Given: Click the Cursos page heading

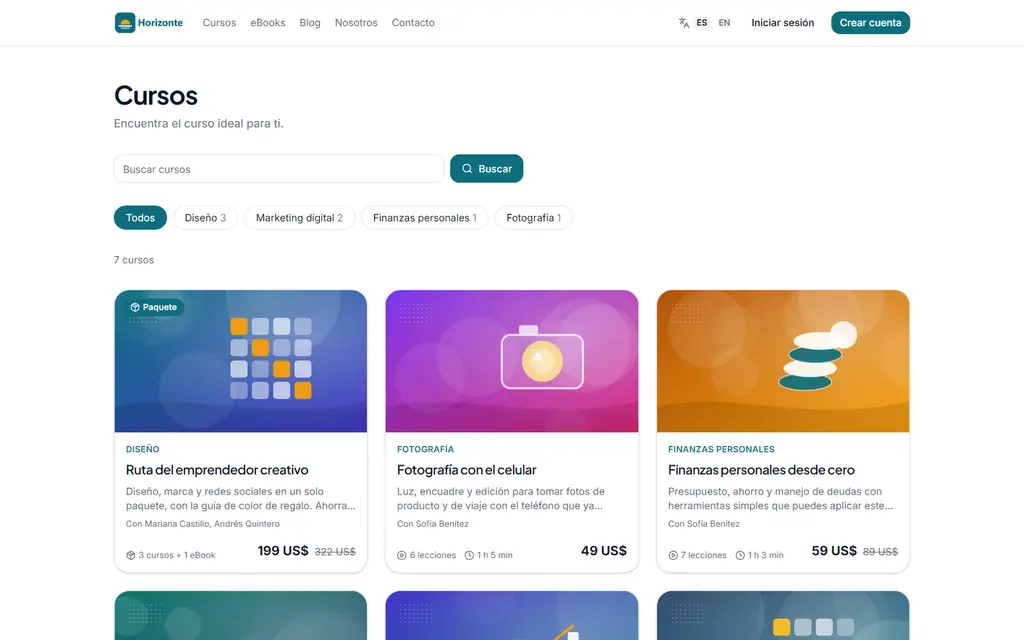Looking at the screenshot, I should (155, 96).
